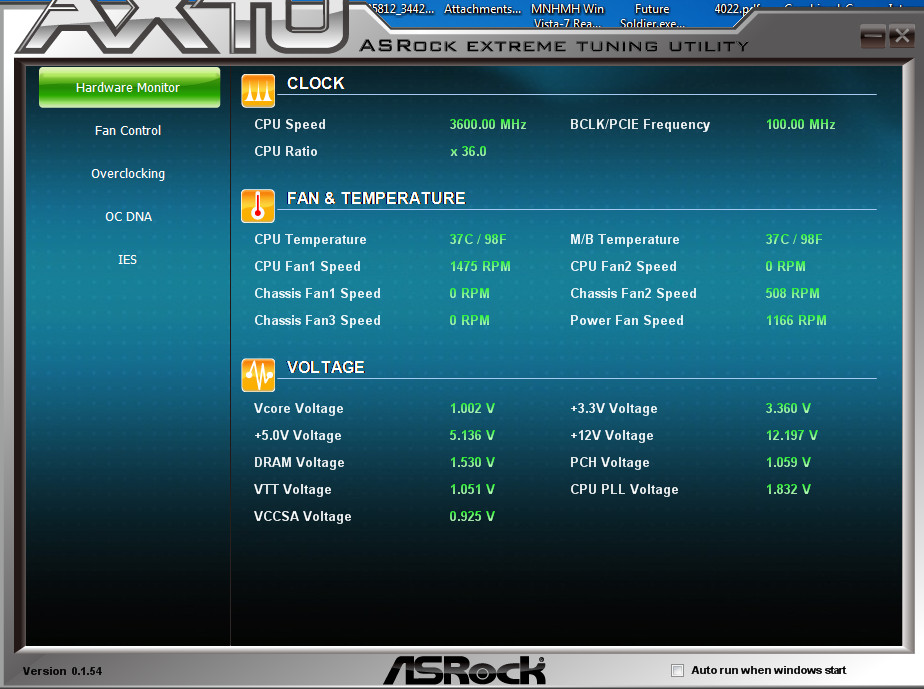Enable Auto run when windows start checkbox
Viewport: 924px width, 689px height.
[x=678, y=670]
